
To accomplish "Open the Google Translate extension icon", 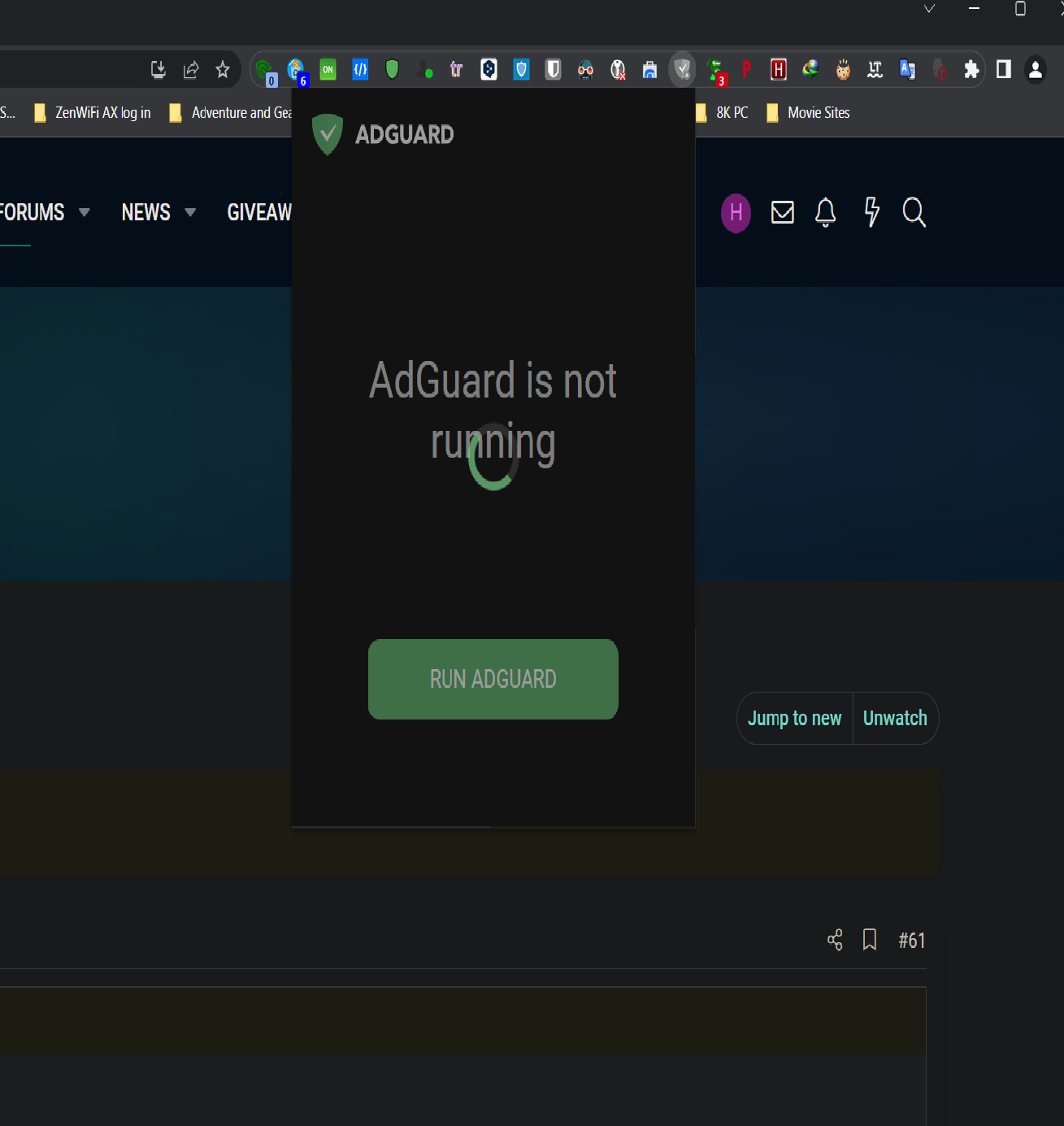I will 907,70.
